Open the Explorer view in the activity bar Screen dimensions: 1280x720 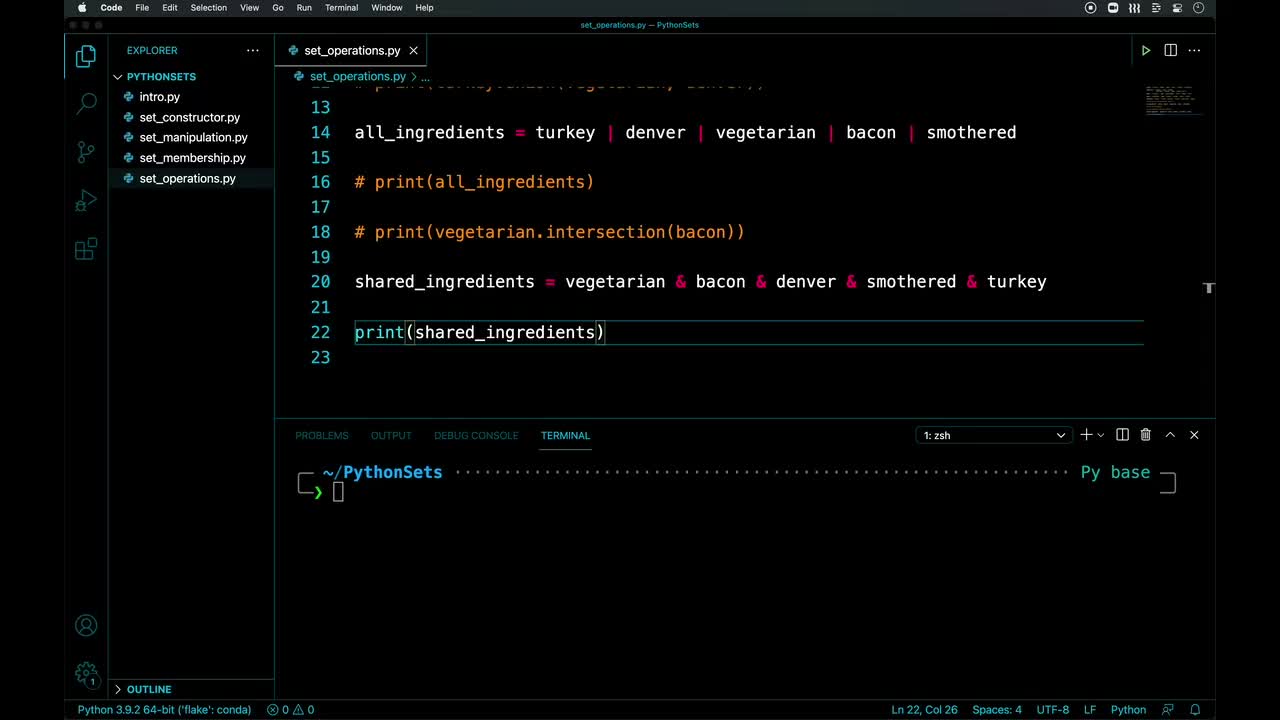(85, 57)
